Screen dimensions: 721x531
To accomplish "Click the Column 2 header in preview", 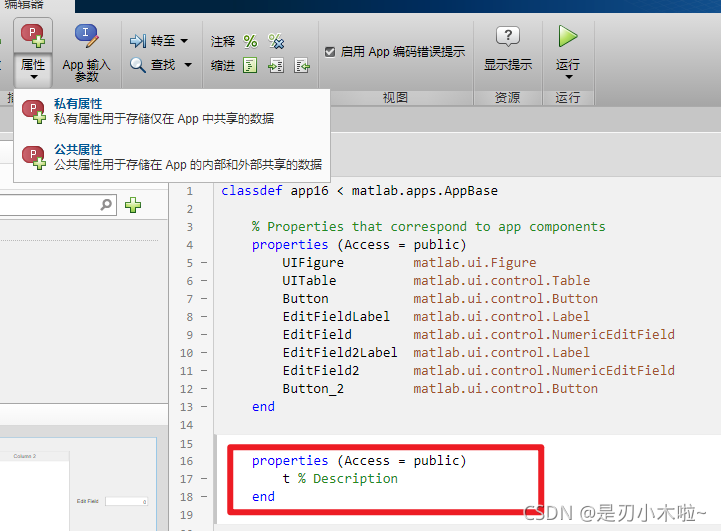I will (25, 456).
